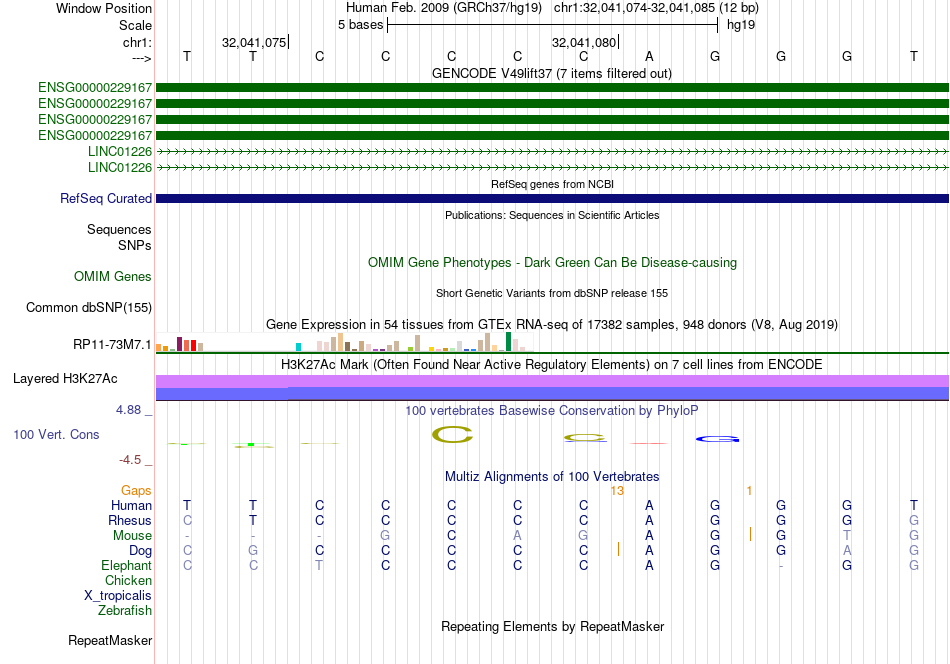The width and height of the screenshot is (950, 664).
Task: Click the ---> sequence direction arrow label
Action: pyautogui.click(x=142, y=58)
